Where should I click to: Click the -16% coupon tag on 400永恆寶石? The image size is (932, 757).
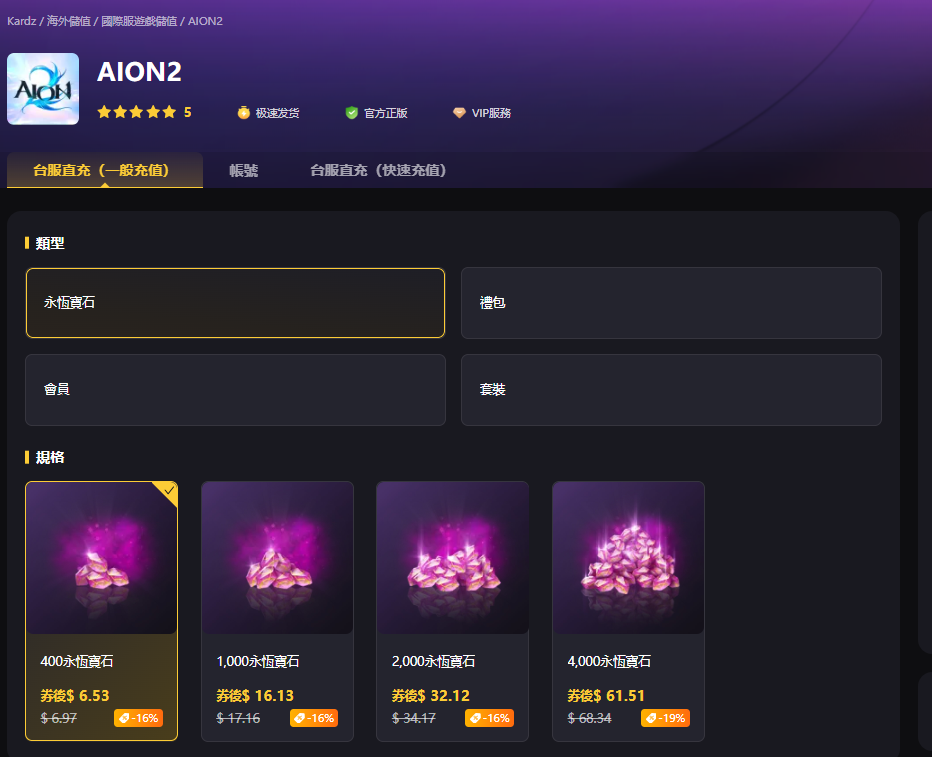point(138,718)
